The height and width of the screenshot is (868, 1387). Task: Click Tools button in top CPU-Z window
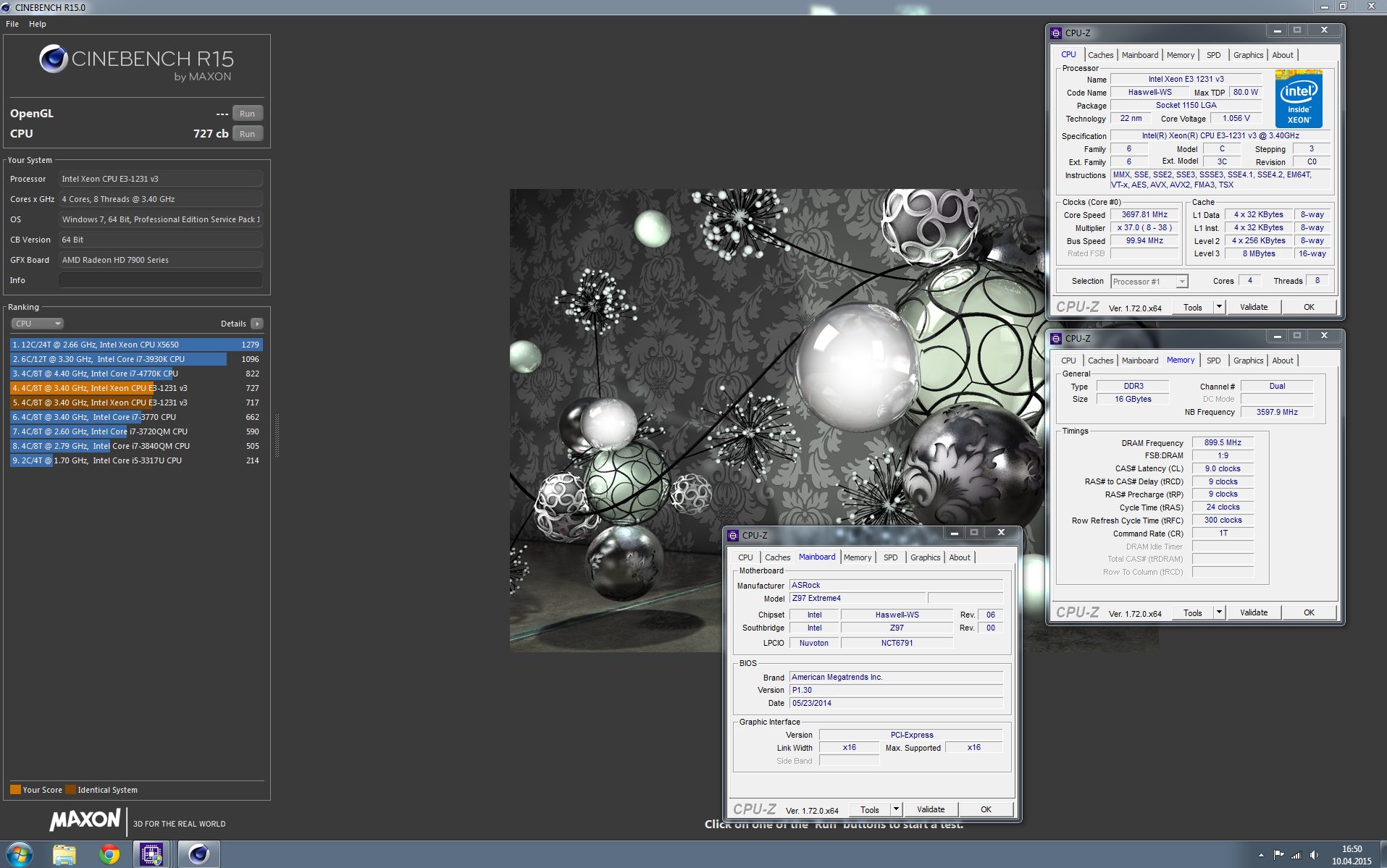[1192, 307]
